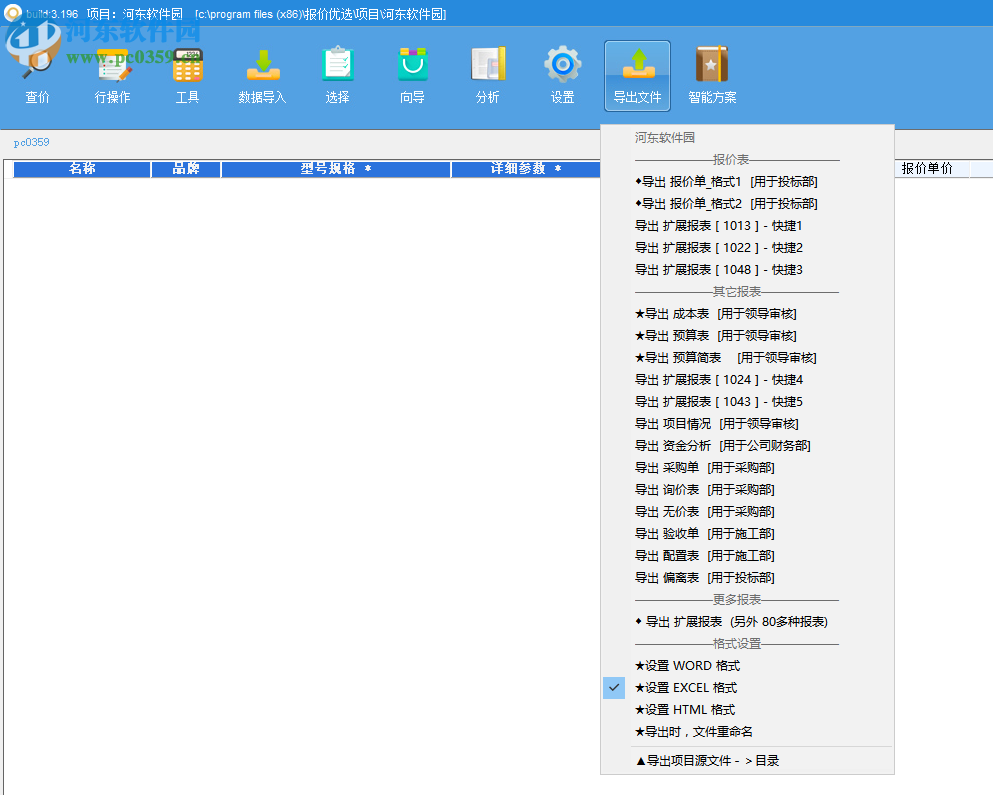This screenshot has width=993, height=795.
Task: Click the 导出文件 export file button
Action: tap(637, 76)
